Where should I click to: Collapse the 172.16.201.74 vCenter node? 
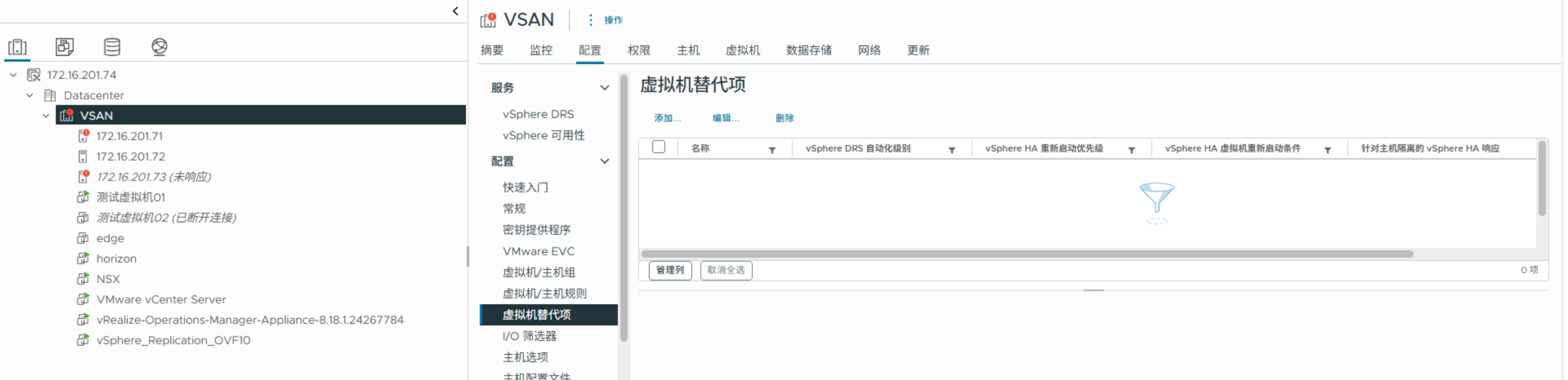[13, 75]
